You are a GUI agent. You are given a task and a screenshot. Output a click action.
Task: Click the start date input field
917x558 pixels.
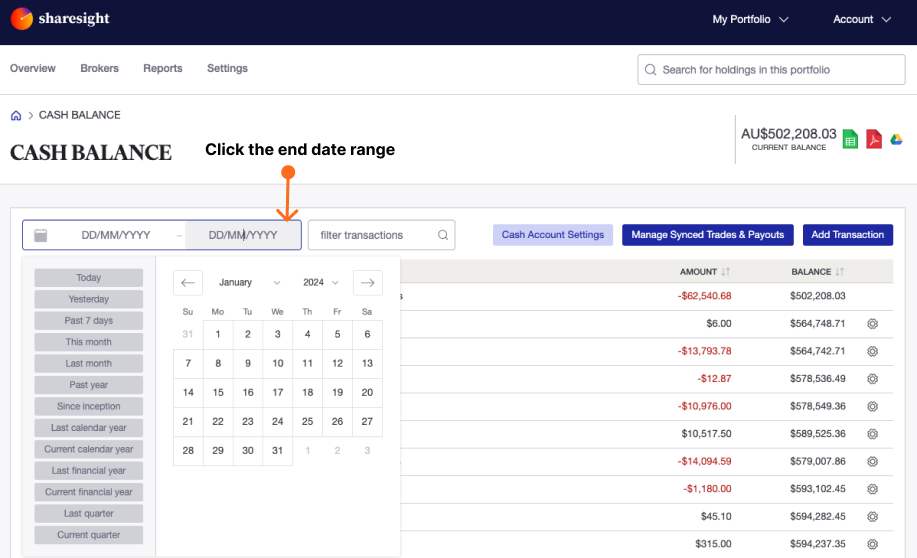coord(116,235)
